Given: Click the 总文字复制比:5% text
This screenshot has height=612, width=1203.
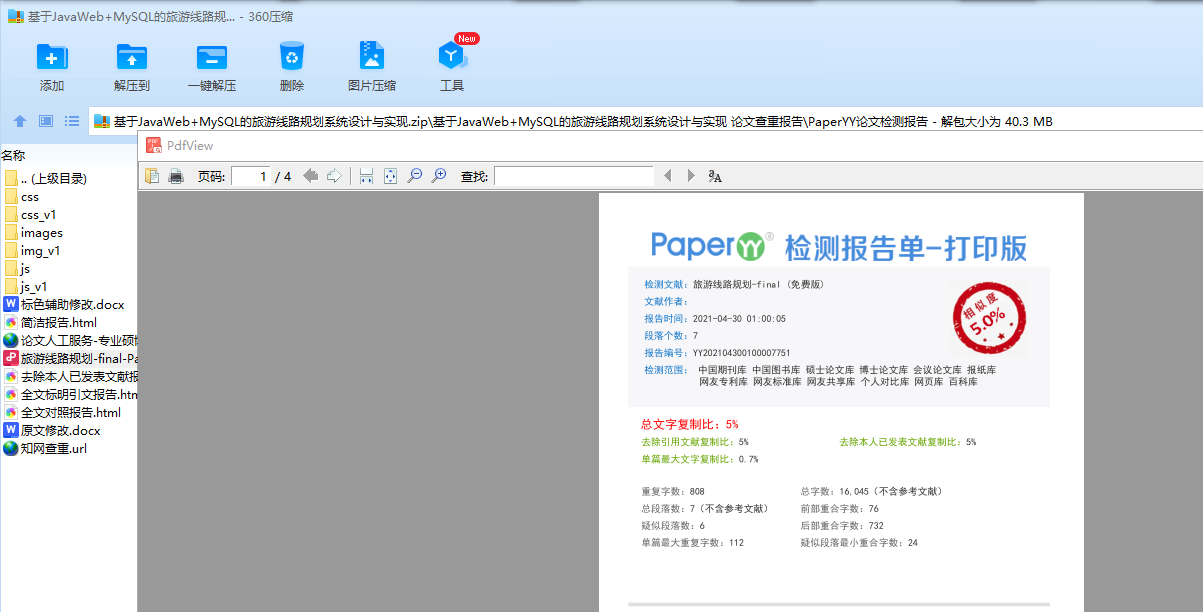Looking at the screenshot, I should pyautogui.click(x=689, y=424).
